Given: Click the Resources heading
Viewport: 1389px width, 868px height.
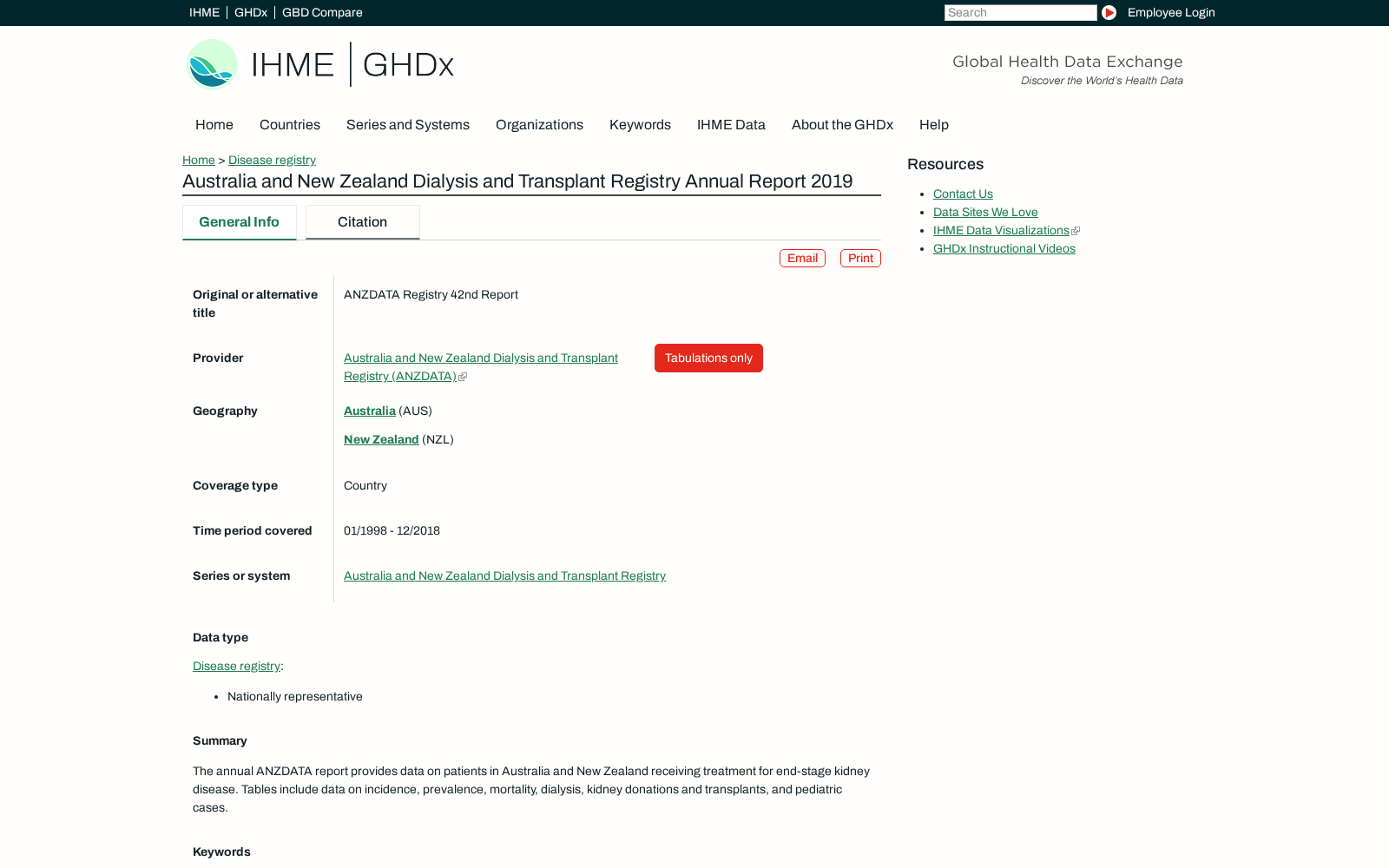Looking at the screenshot, I should tap(945, 165).
